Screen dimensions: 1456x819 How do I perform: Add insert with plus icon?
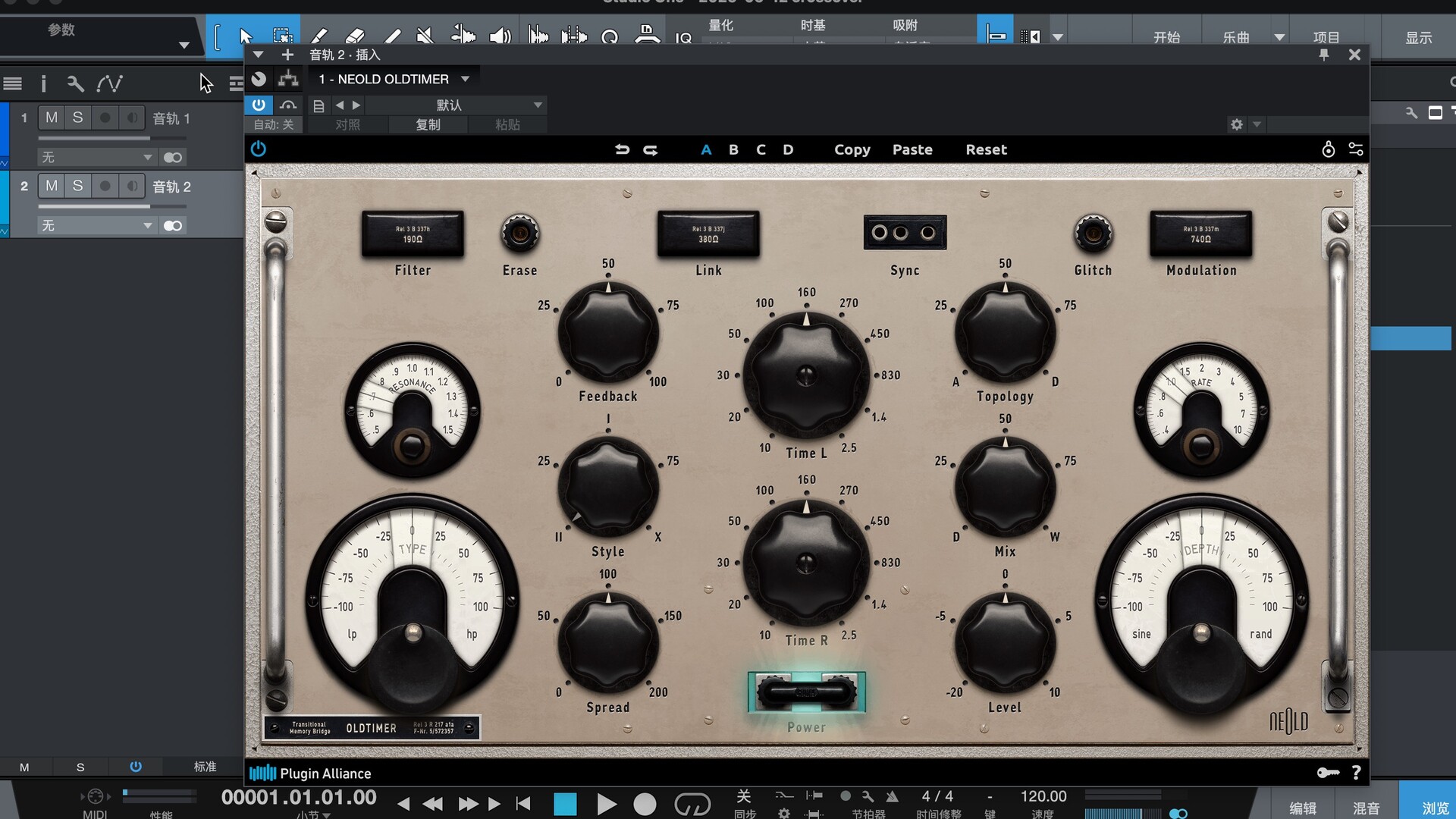[x=287, y=55]
